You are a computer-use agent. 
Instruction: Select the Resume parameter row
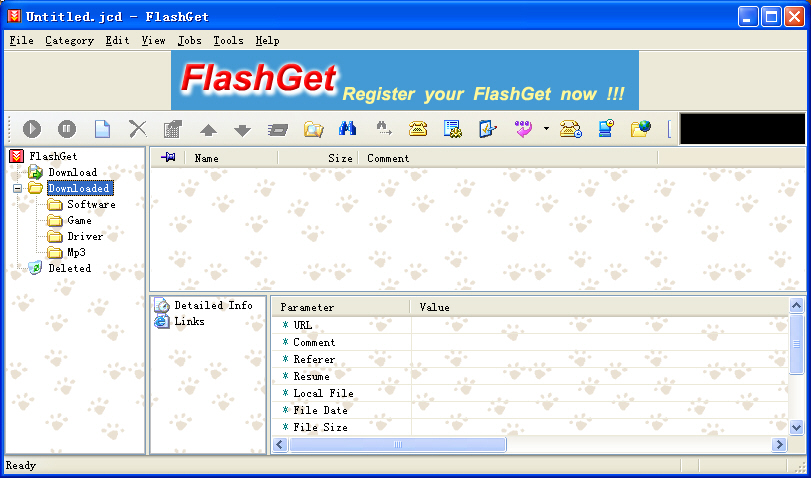coord(530,376)
